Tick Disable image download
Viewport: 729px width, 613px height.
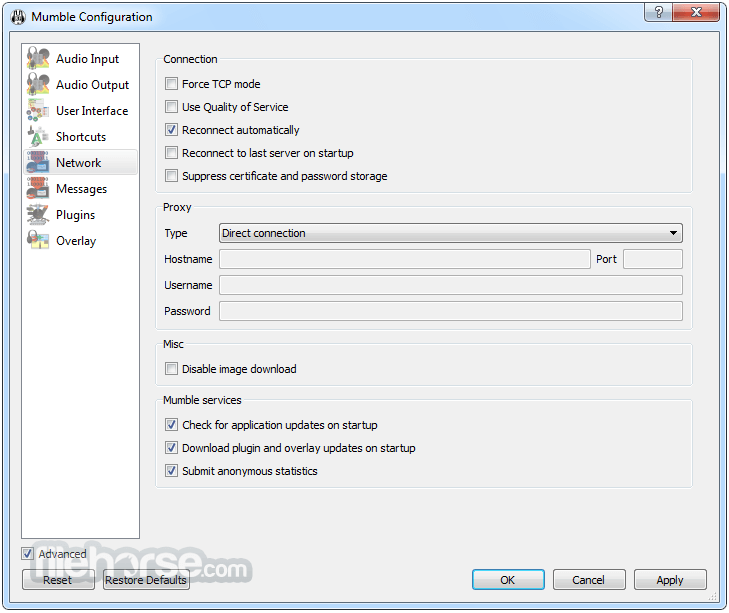click(x=171, y=369)
